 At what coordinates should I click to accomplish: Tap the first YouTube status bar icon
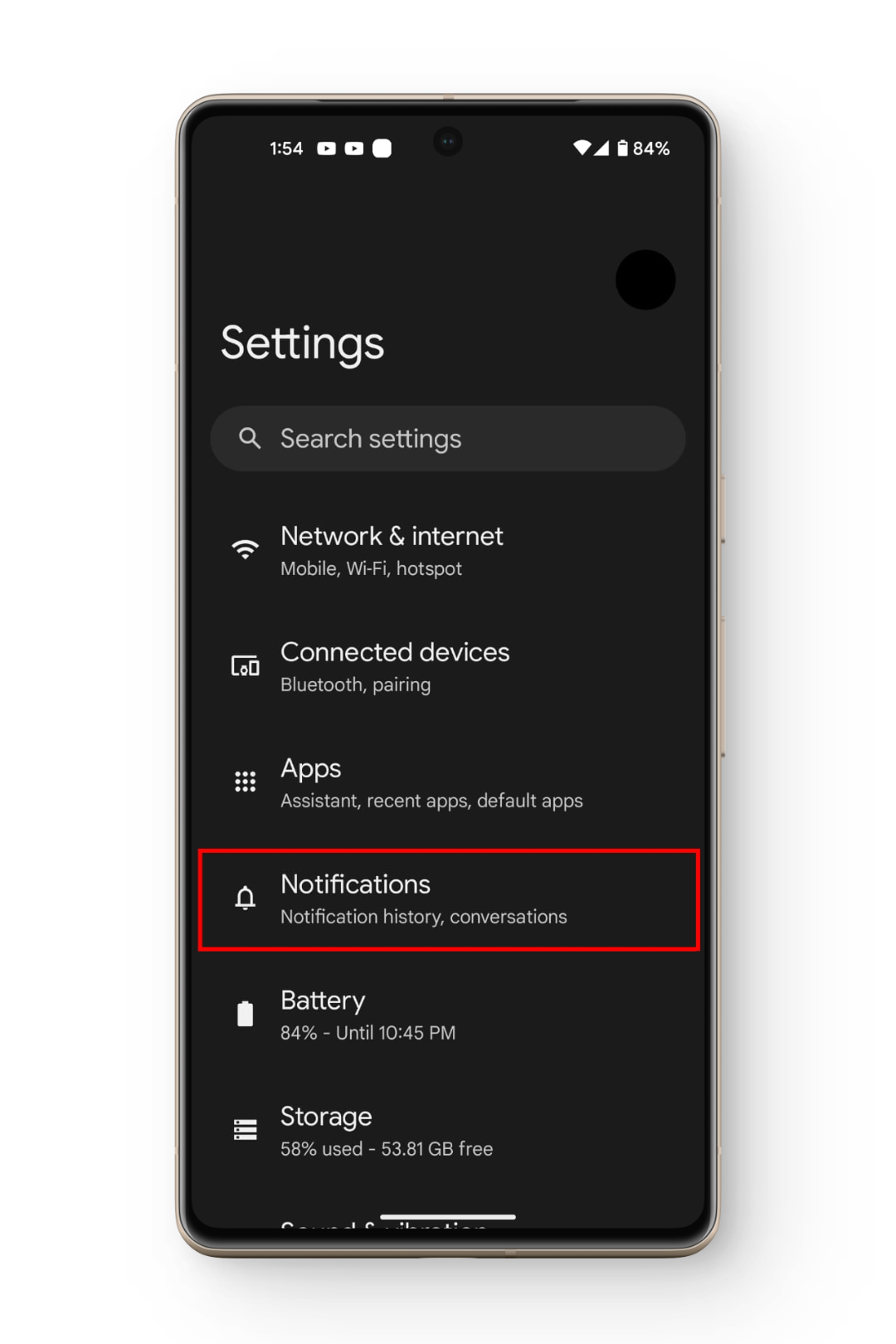(x=327, y=149)
